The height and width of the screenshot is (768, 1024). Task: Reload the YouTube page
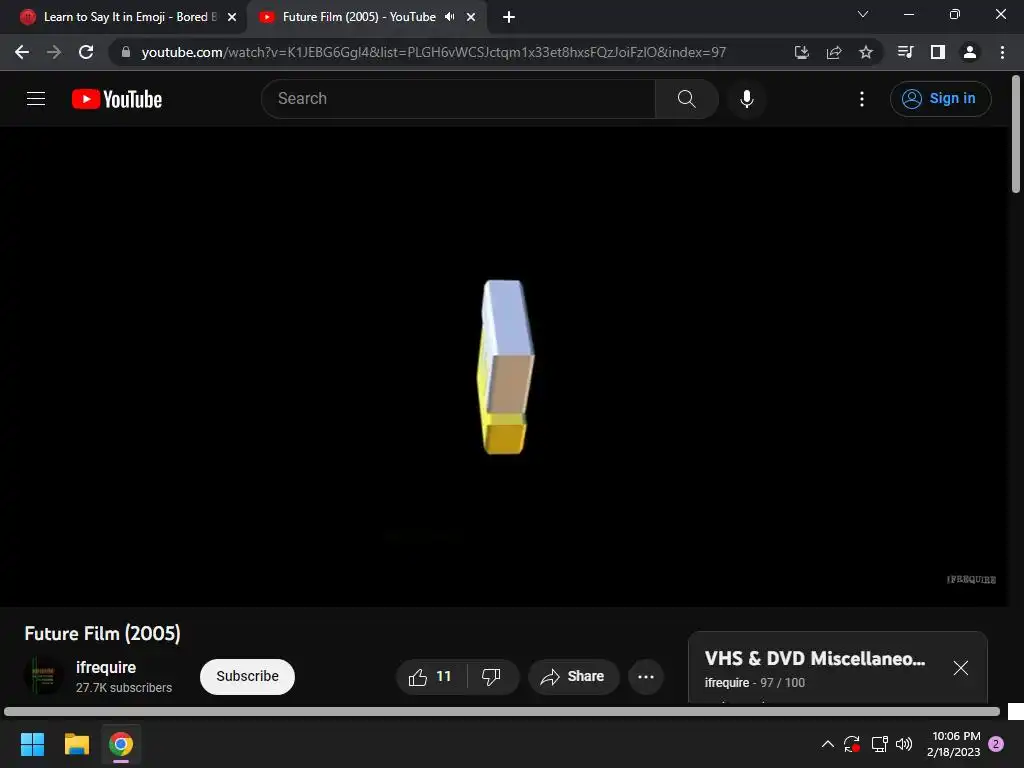(86, 52)
